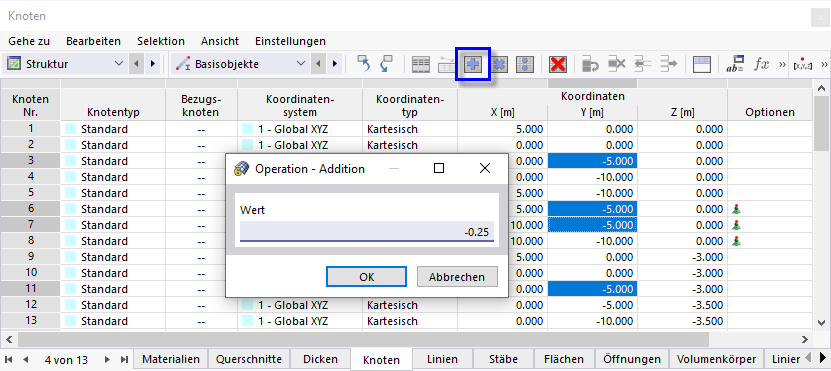
Task: Click the option icon in row 6
Action: pyautogui.click(x=736, y=209)
